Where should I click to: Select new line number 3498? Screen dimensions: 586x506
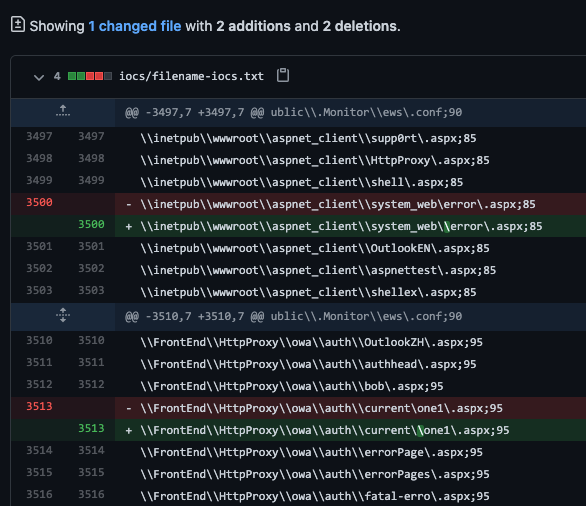91,158
